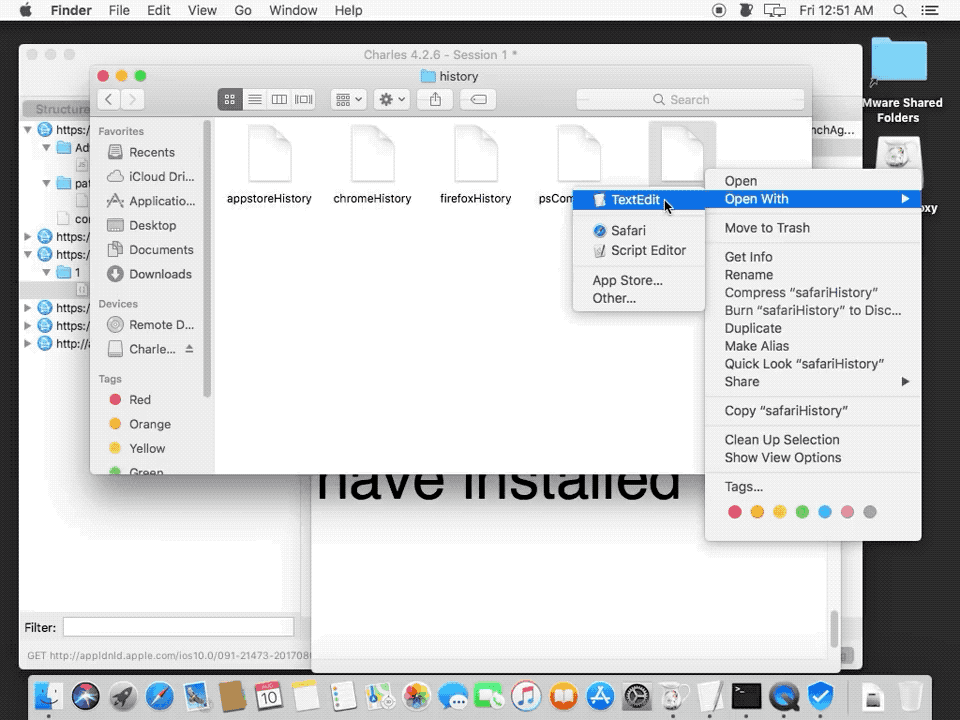Open Terminal from the Dock
960x720 pixels.
point(747,697)
